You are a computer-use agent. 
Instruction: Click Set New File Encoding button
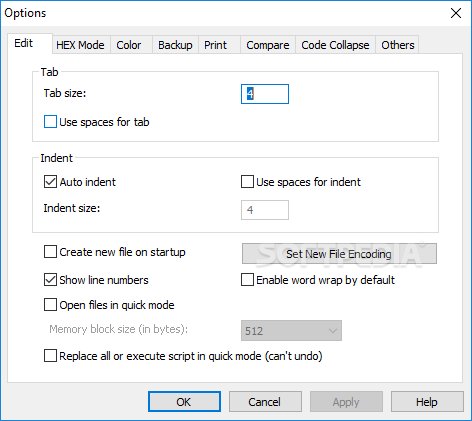click(339, 254)
